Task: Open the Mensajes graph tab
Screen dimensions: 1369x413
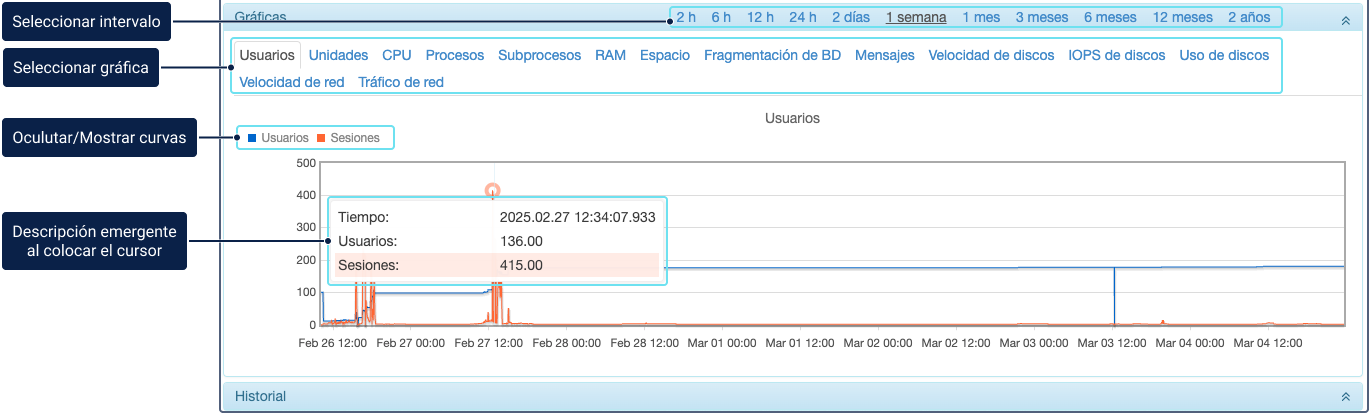Action: (x=884, y=55)
